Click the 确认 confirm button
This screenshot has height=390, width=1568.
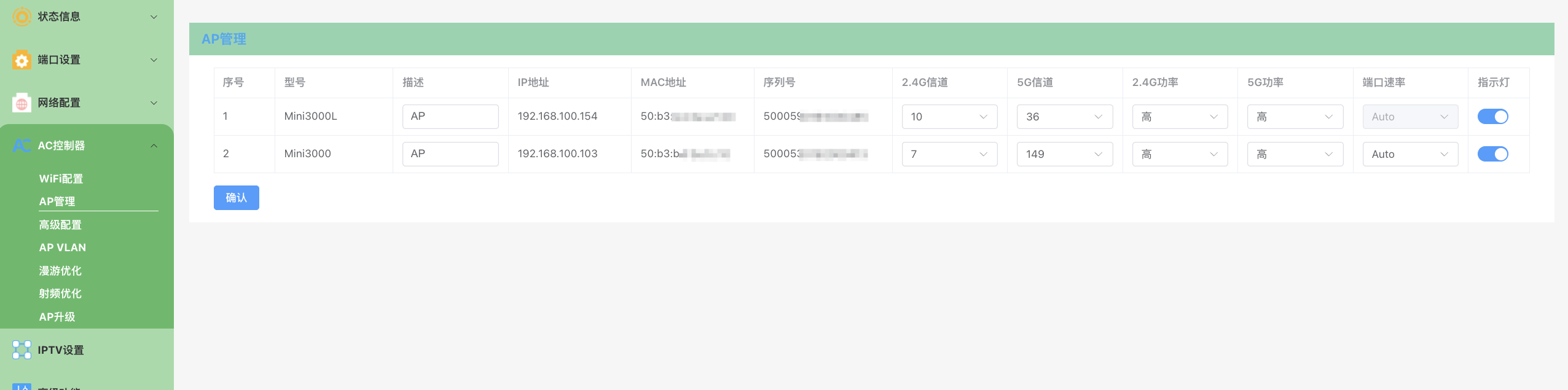(x=236, y=198)
